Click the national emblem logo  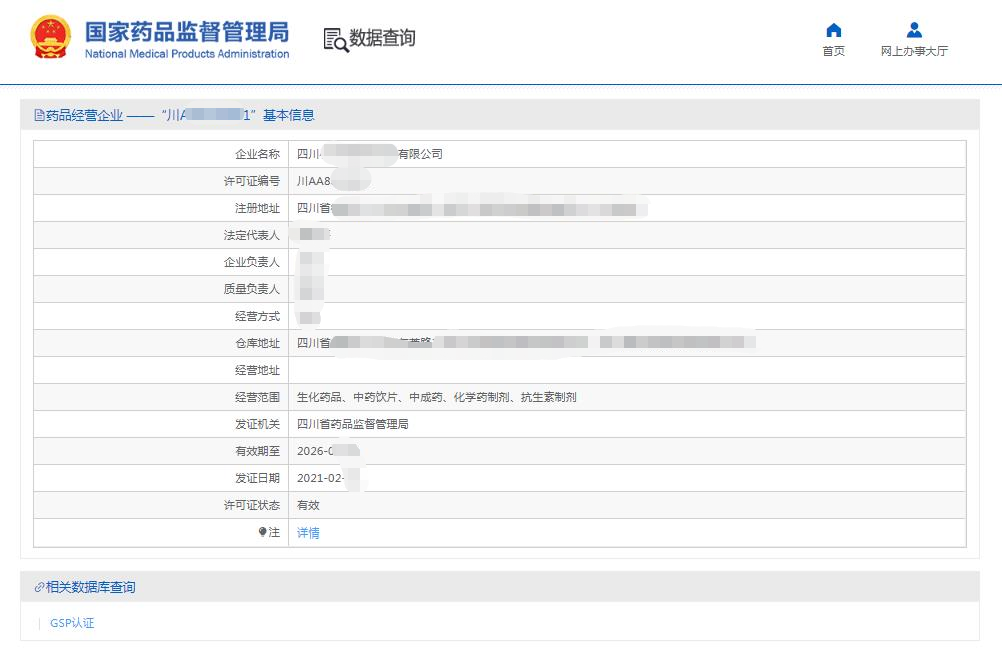[x=52, y=38]
